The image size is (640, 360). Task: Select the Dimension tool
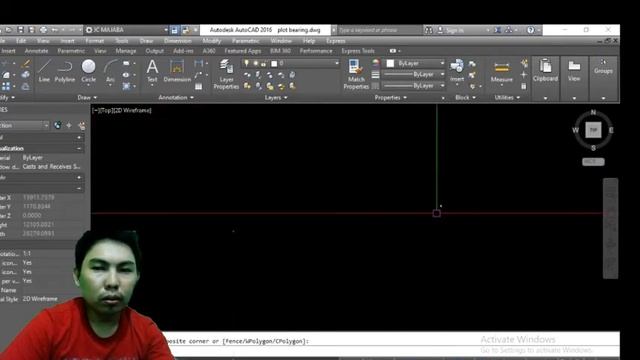tap(177, 71)
